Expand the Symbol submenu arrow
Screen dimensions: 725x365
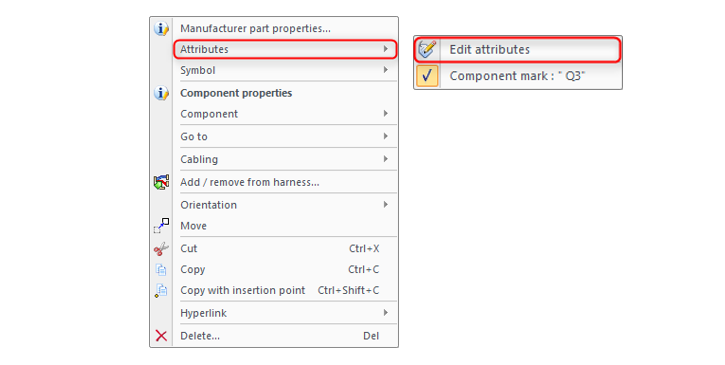[x=386, y=70]
